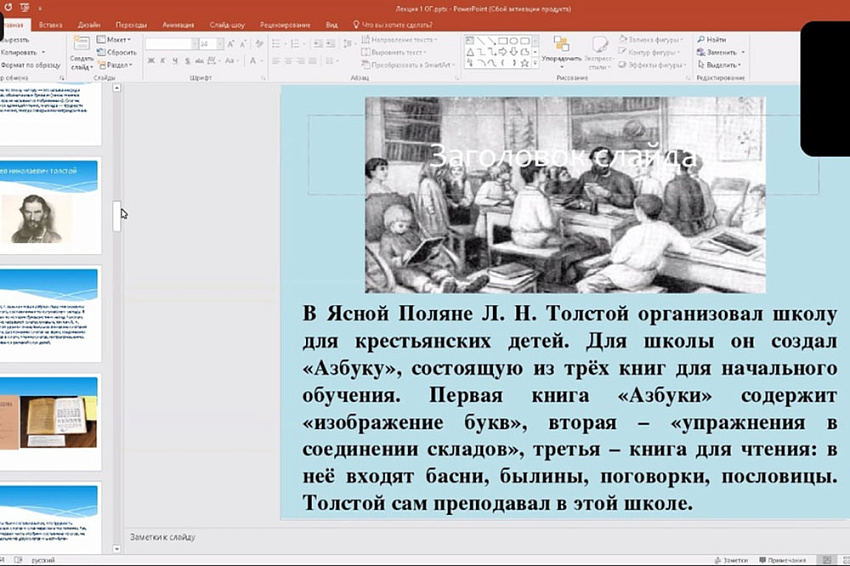Viewport: 850px width, 566px height.
Task: Click the font color button
Action: click(x=251, y=61)
